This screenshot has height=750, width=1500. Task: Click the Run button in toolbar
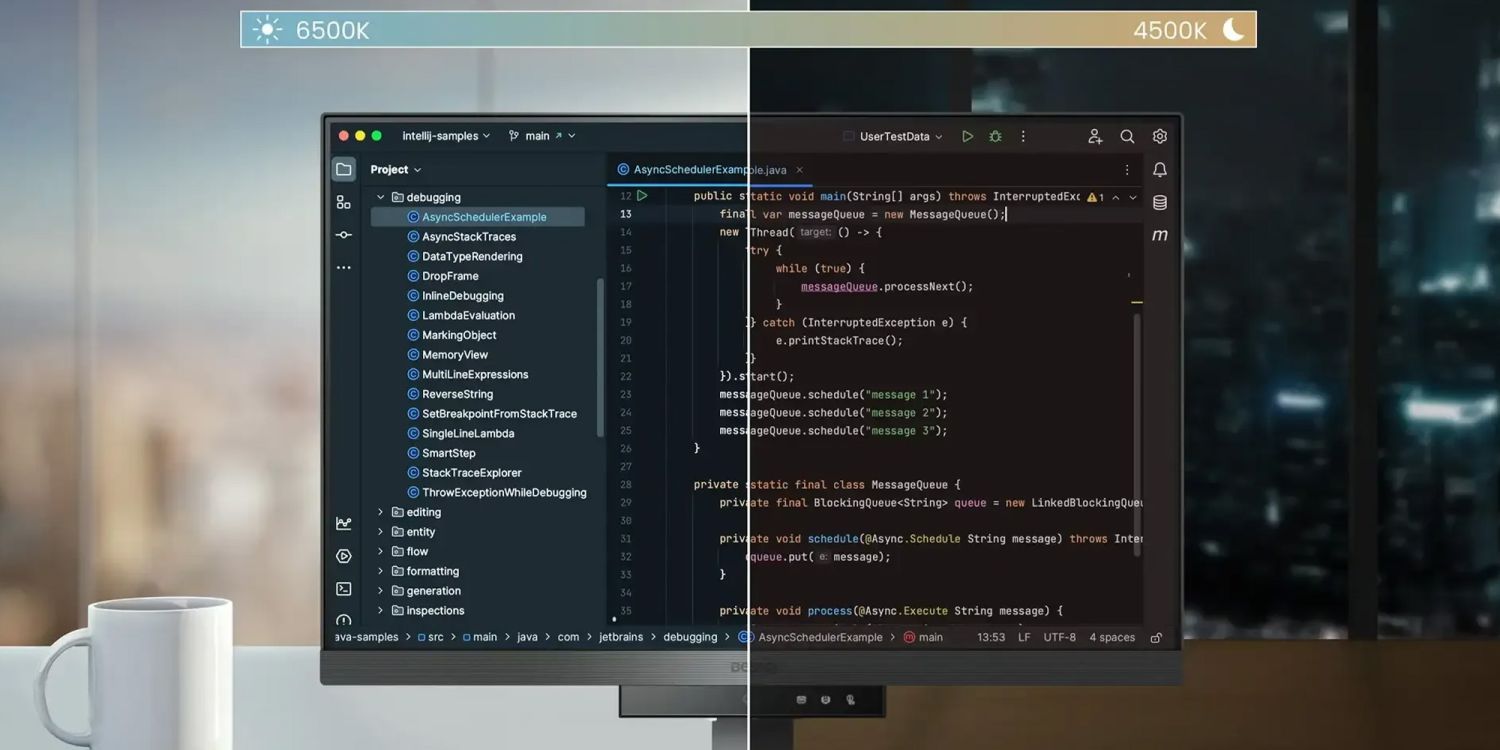967,136
